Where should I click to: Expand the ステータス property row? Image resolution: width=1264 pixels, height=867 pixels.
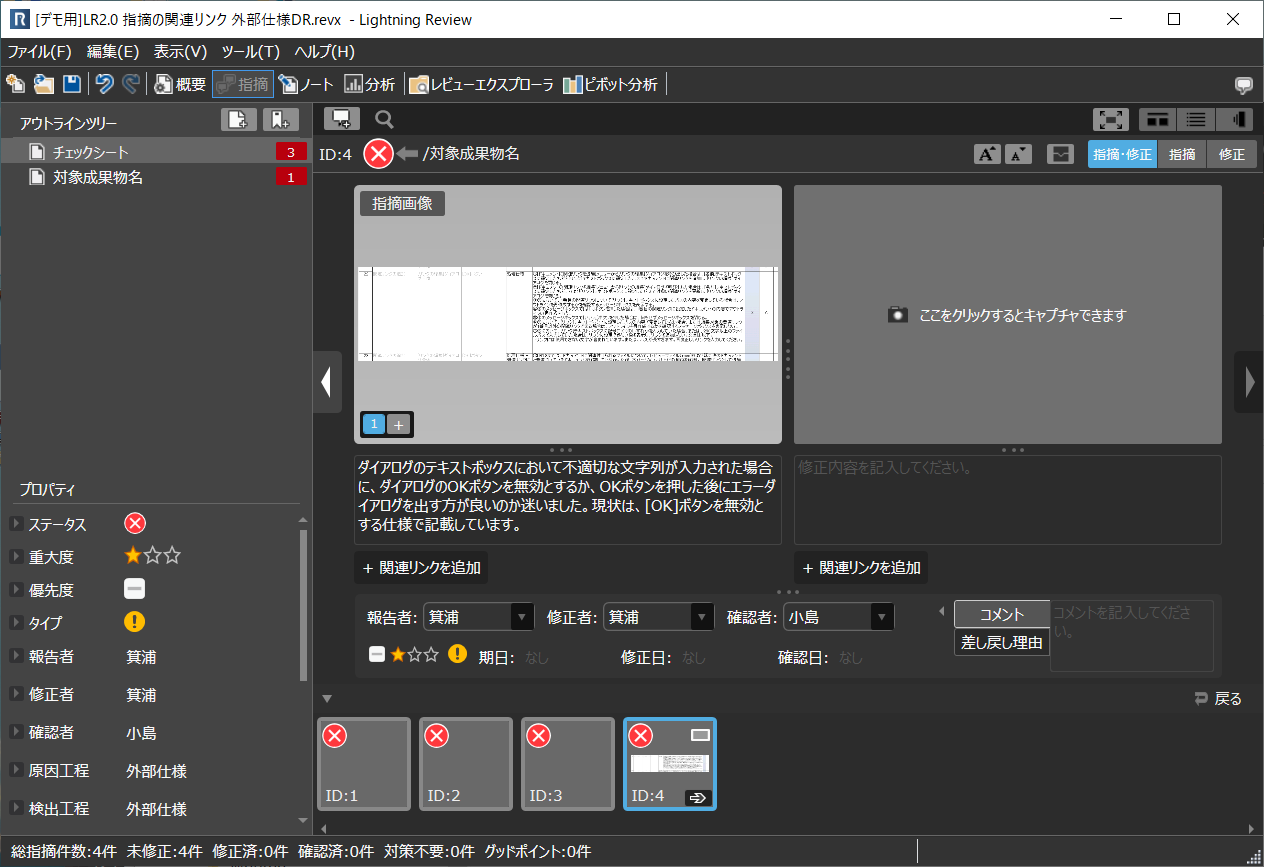(x=16, y=525)
